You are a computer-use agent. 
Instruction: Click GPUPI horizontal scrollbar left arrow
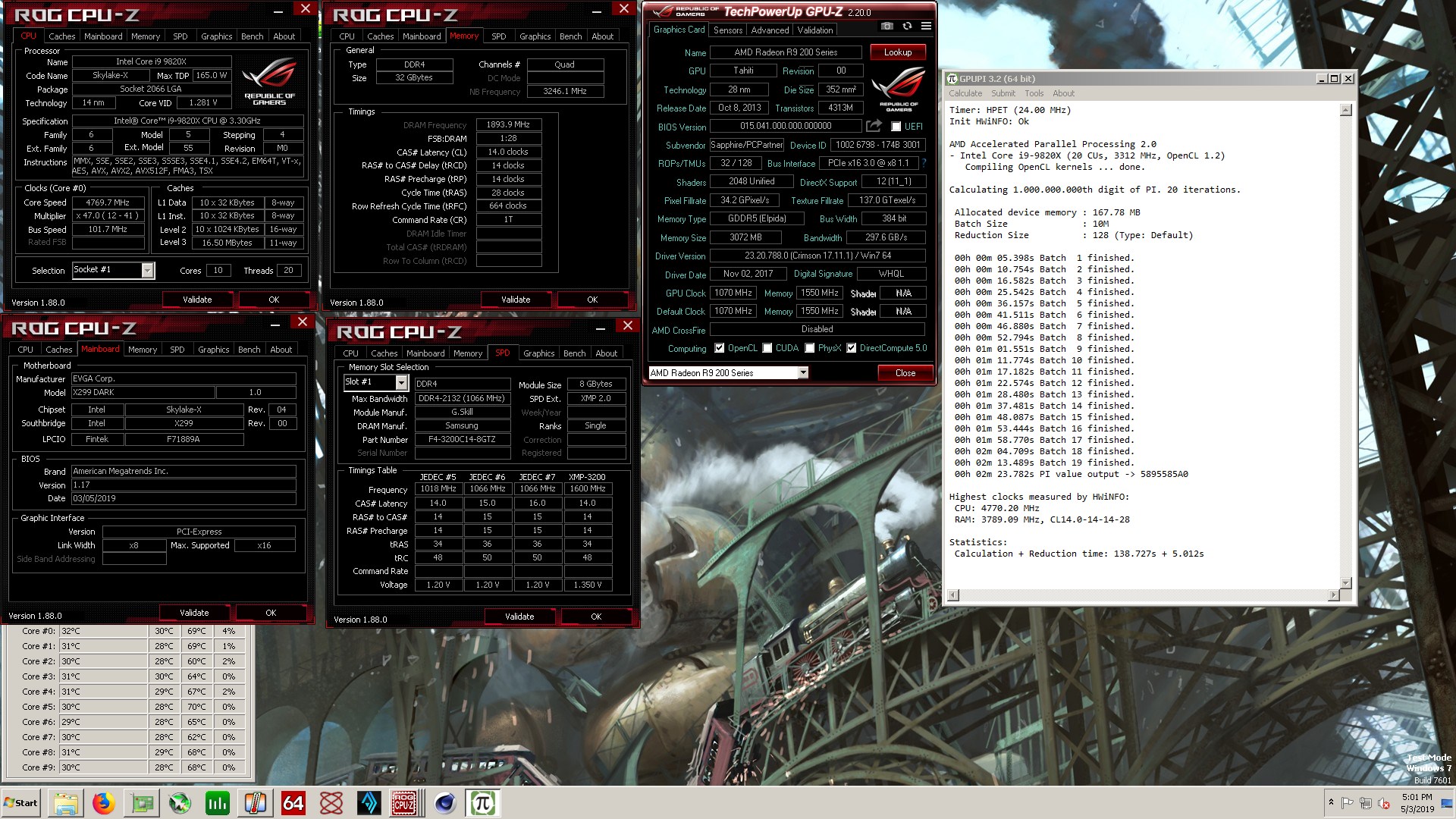pyautogui.click(x=954, y=595)
